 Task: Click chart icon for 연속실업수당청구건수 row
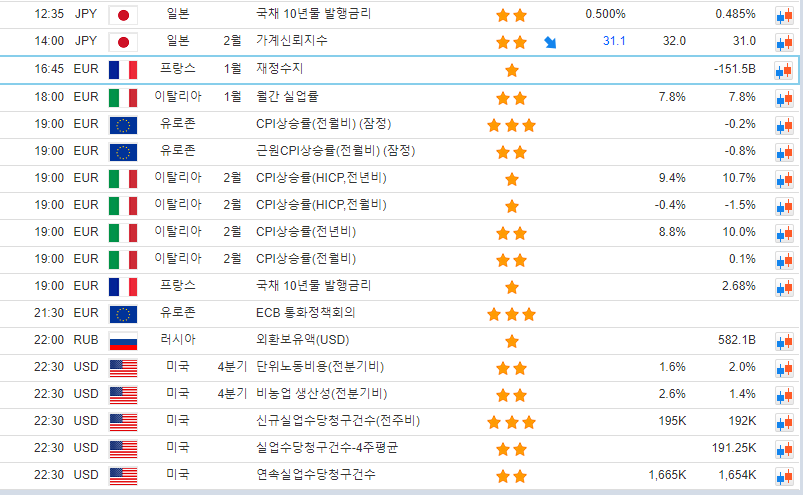[x=783, y=475]
